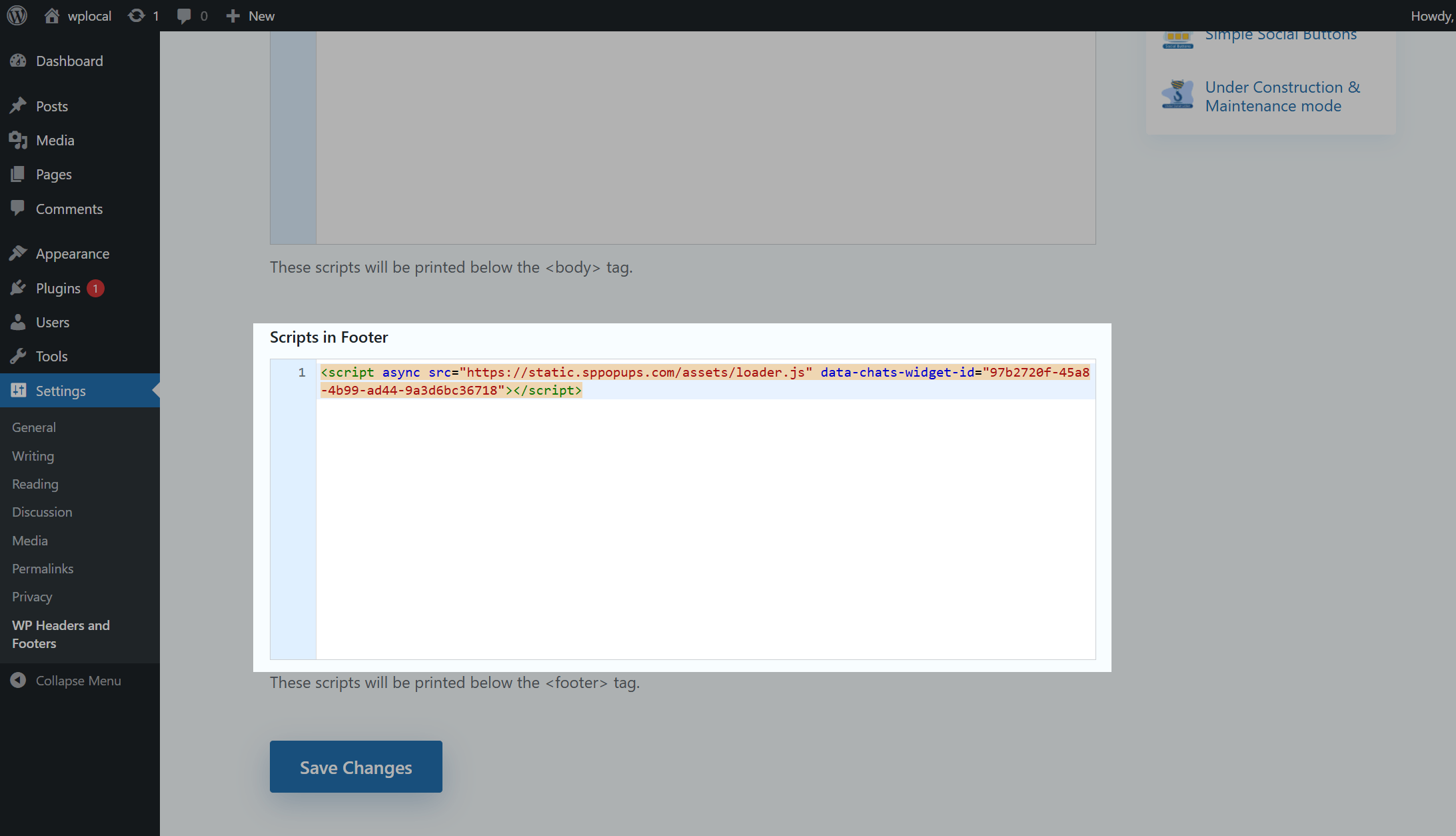Go to Permalinks settings
1456x836 pixels.
43,569
